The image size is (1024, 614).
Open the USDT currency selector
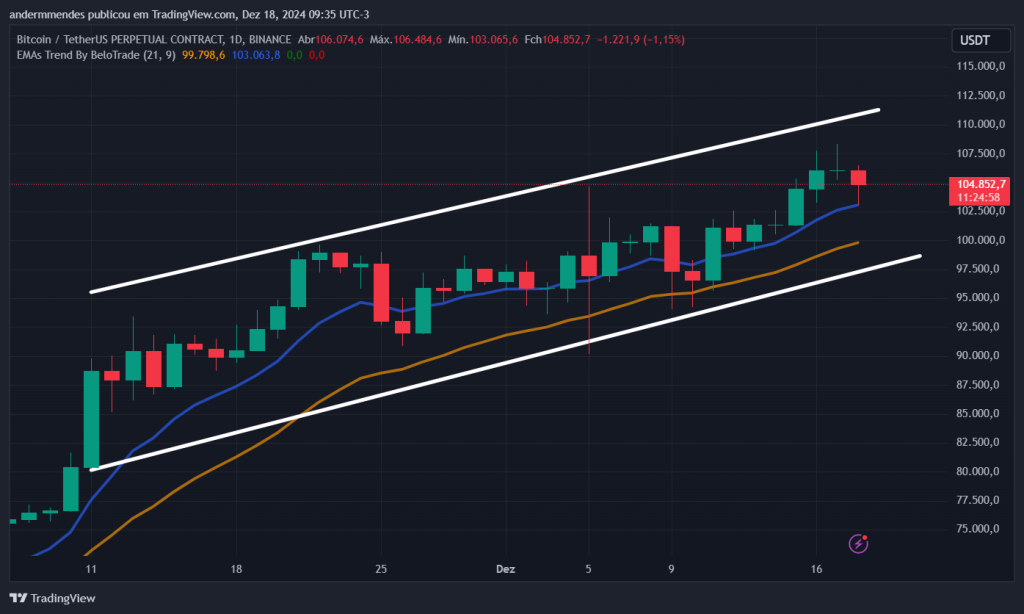click(x=980, y=40)
